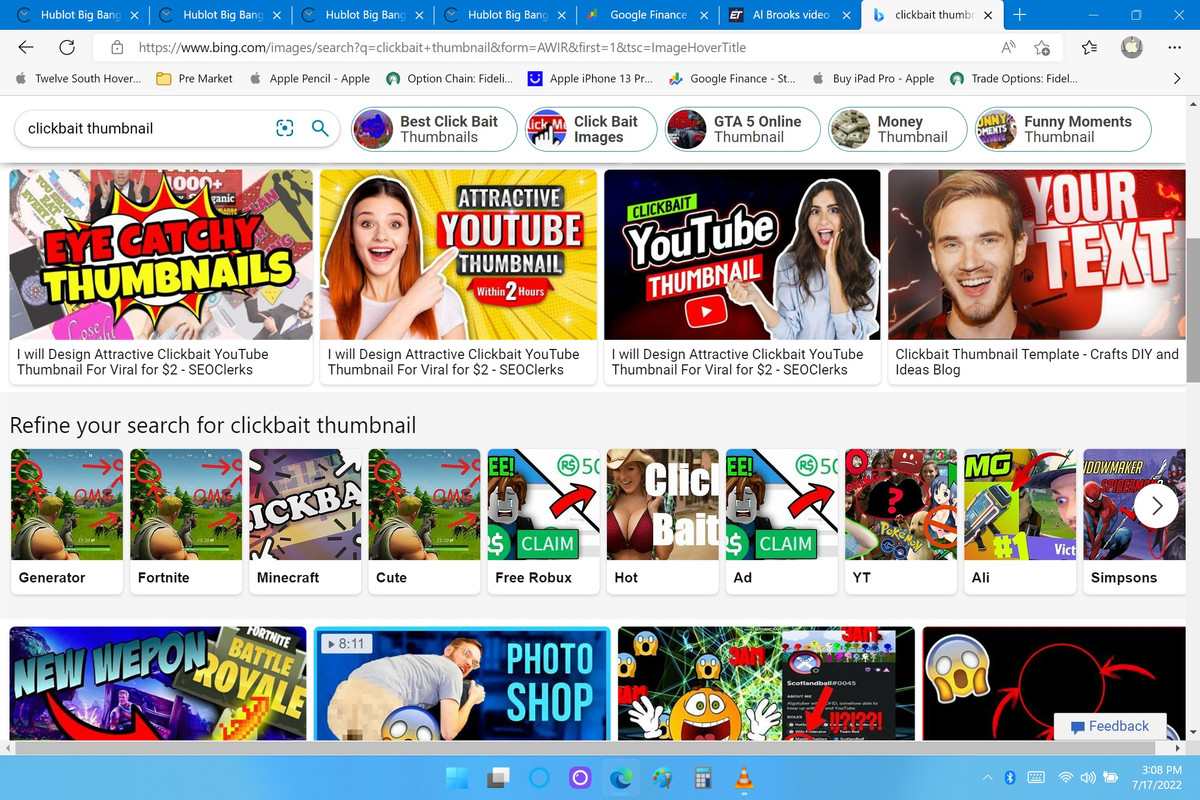
Task: Close the active clickbait thumbnail tab
Action: tap(990, 15)
